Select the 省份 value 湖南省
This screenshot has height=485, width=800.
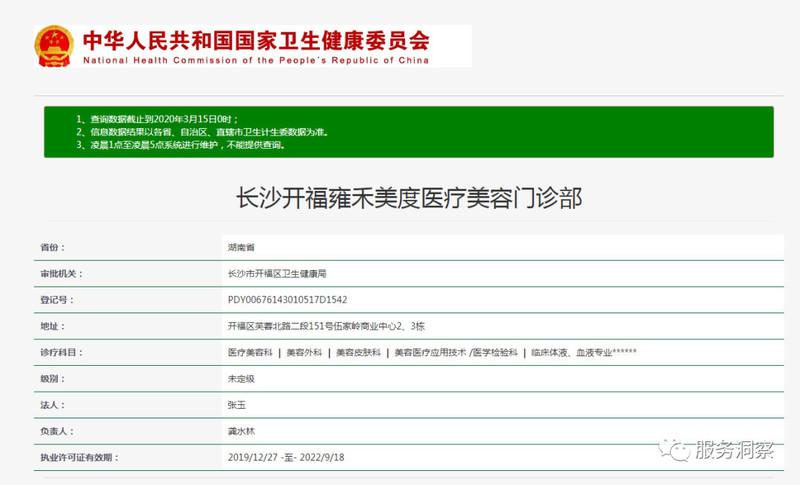pyautogui.click(x=242, y=246)
